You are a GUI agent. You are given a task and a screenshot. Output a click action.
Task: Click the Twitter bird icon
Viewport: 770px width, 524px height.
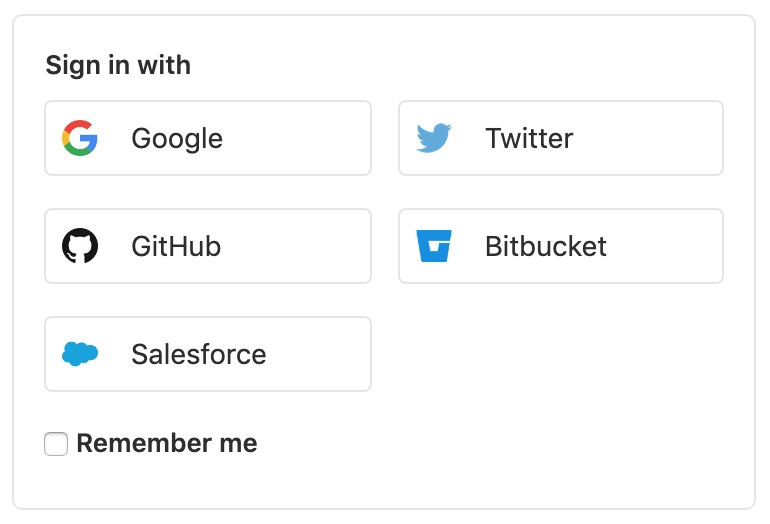(x=434, y=138)
